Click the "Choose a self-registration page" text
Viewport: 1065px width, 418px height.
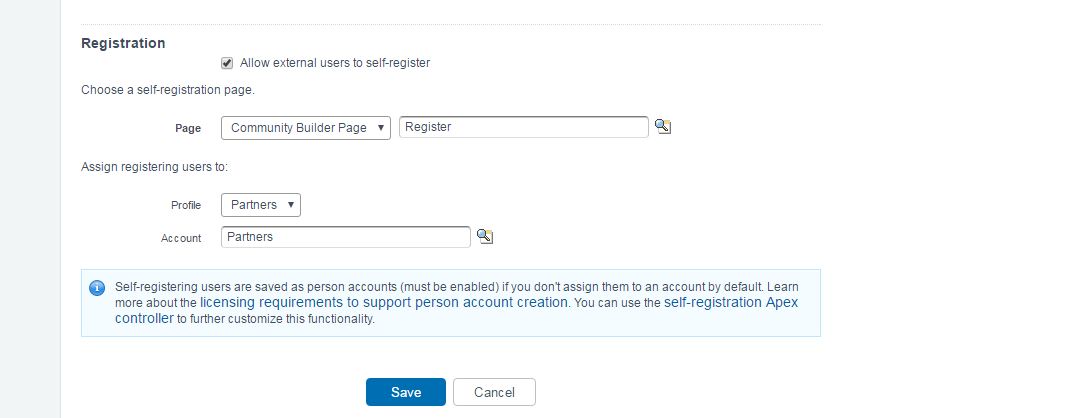(x=168, y=90)
